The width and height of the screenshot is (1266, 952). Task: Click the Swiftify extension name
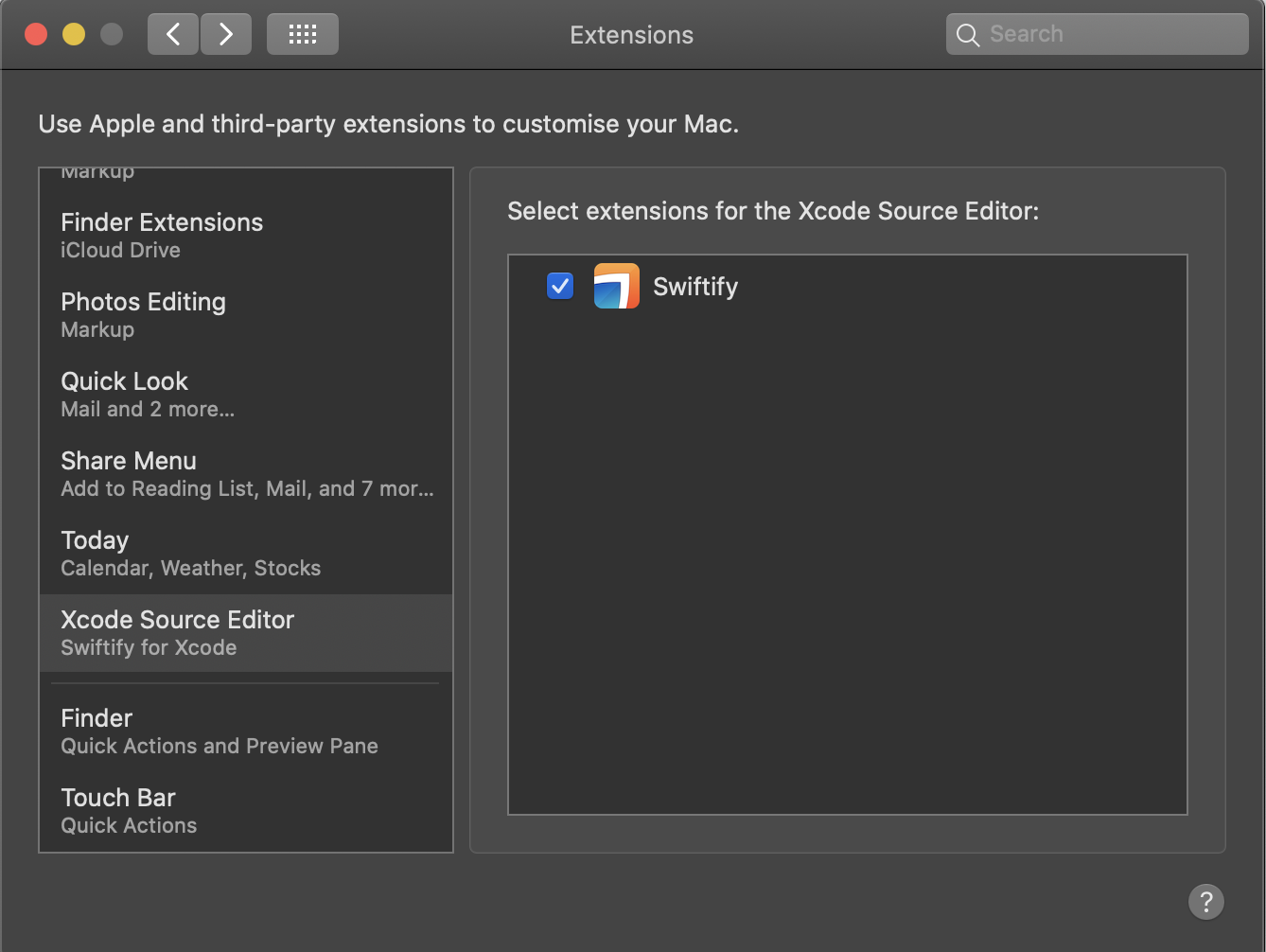(695, 287)
